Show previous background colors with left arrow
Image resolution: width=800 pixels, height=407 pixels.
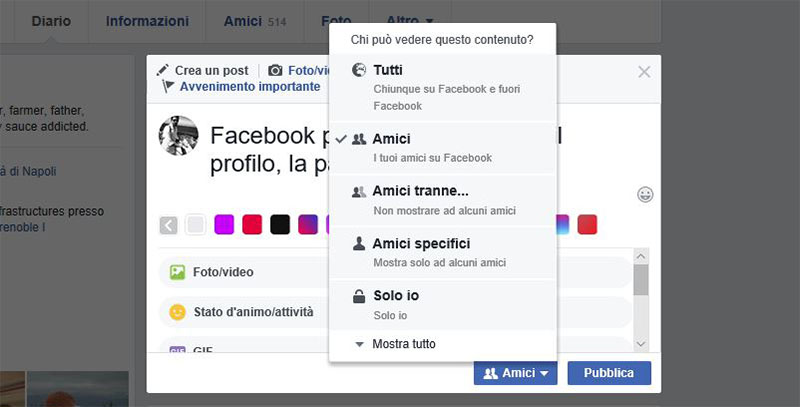[169, 225]
